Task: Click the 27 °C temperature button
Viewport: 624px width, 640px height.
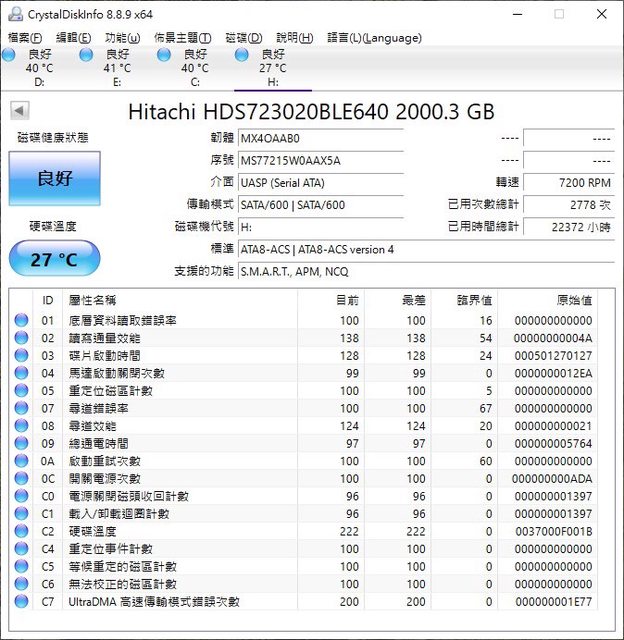Action: pyautogui.click(x=55, y=259)
